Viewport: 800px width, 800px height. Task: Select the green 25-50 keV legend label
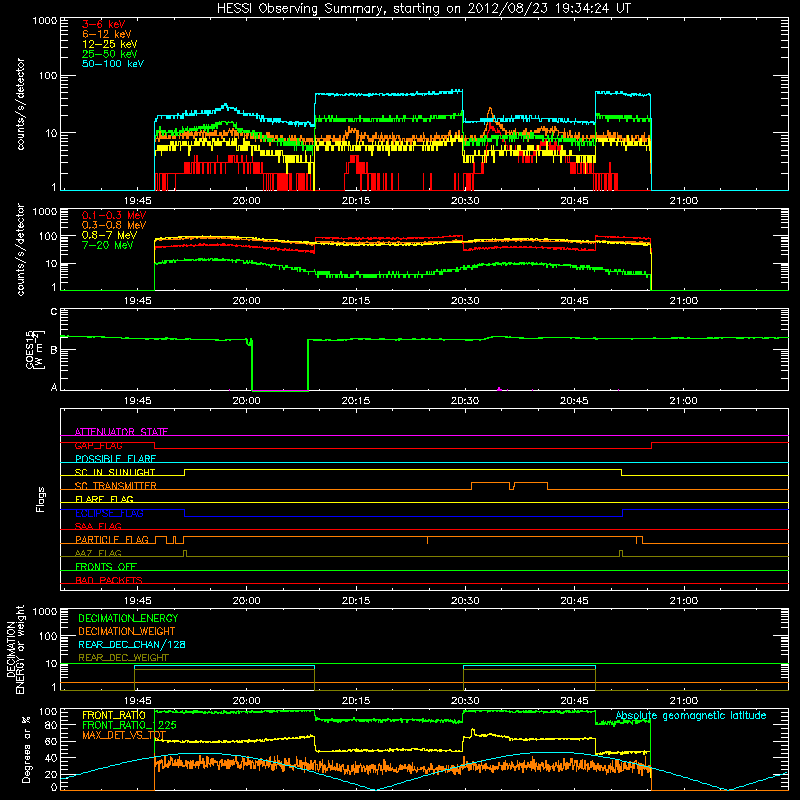[x=109, y=54]
